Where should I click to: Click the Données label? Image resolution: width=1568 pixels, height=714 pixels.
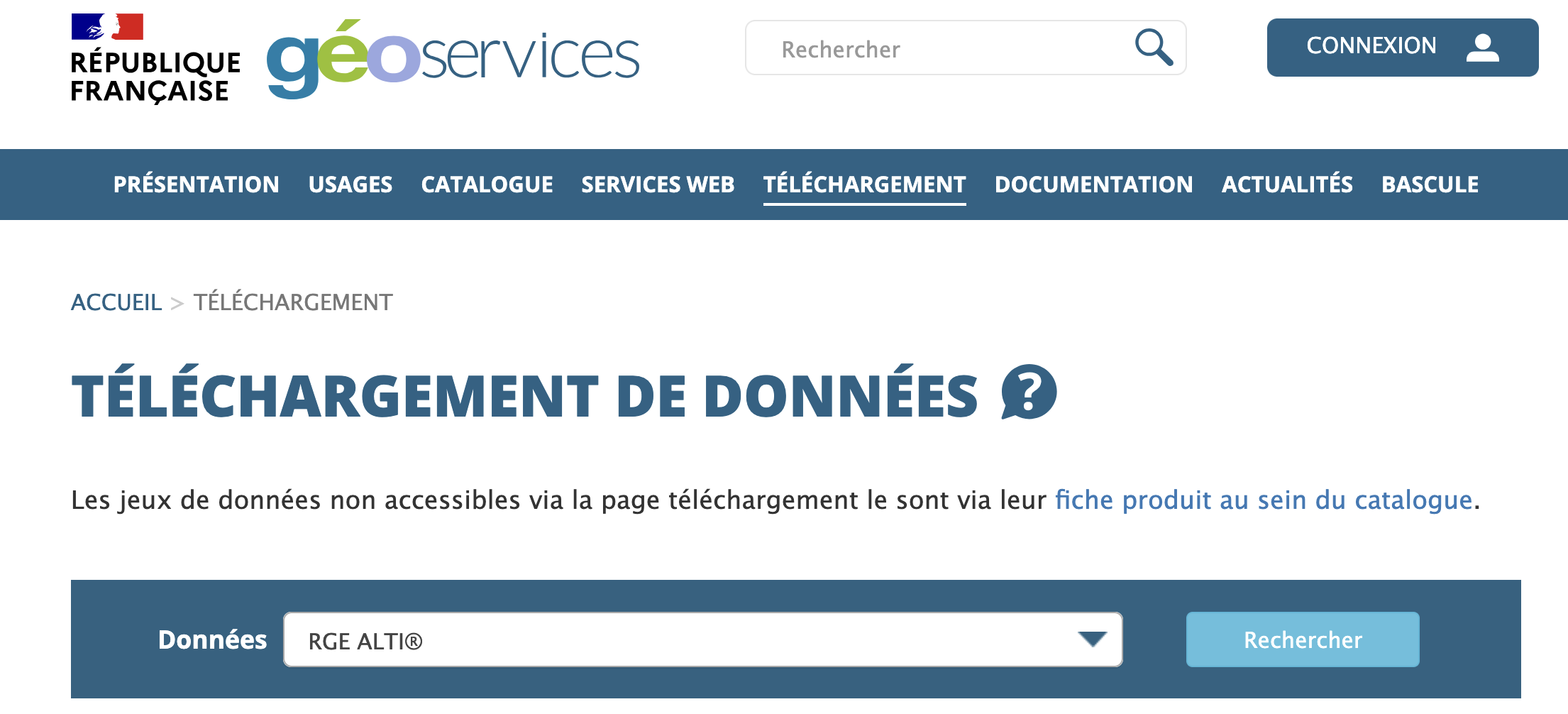point(212,639)
